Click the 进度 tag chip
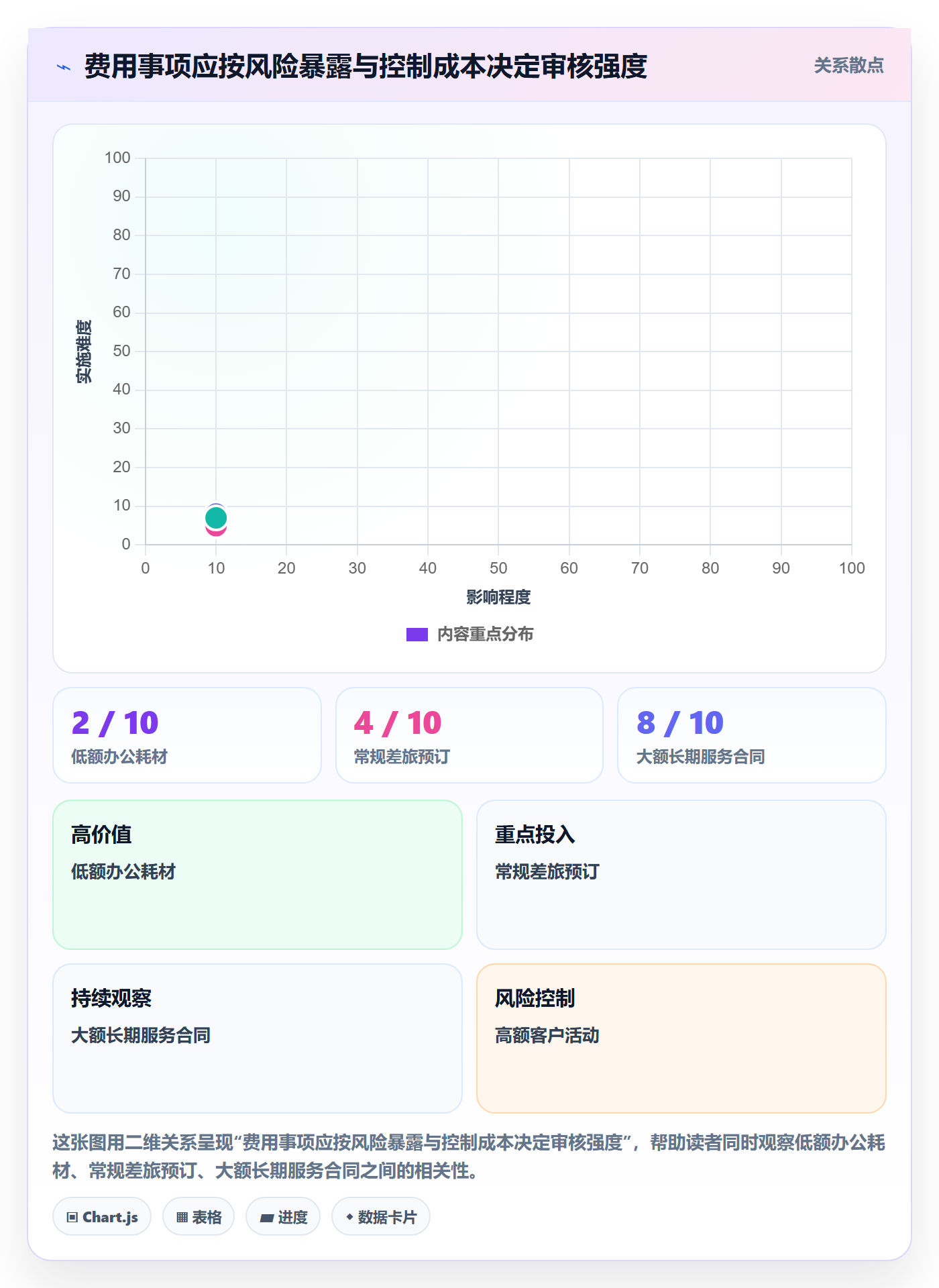 pyautogui.click(x=283, y=1217)
